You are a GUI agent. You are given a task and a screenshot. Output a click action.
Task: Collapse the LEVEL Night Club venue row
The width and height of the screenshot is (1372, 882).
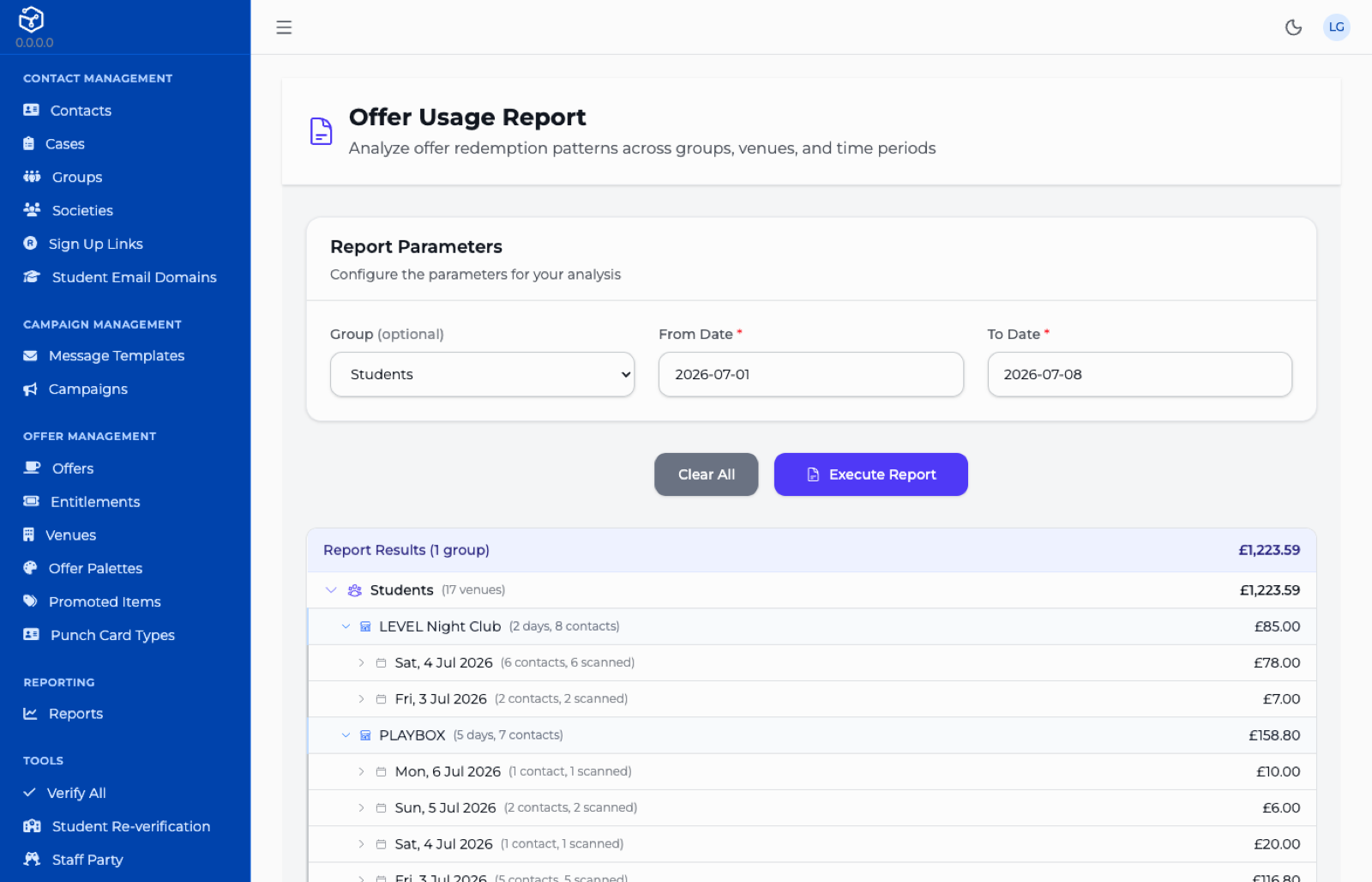(346, 626)
